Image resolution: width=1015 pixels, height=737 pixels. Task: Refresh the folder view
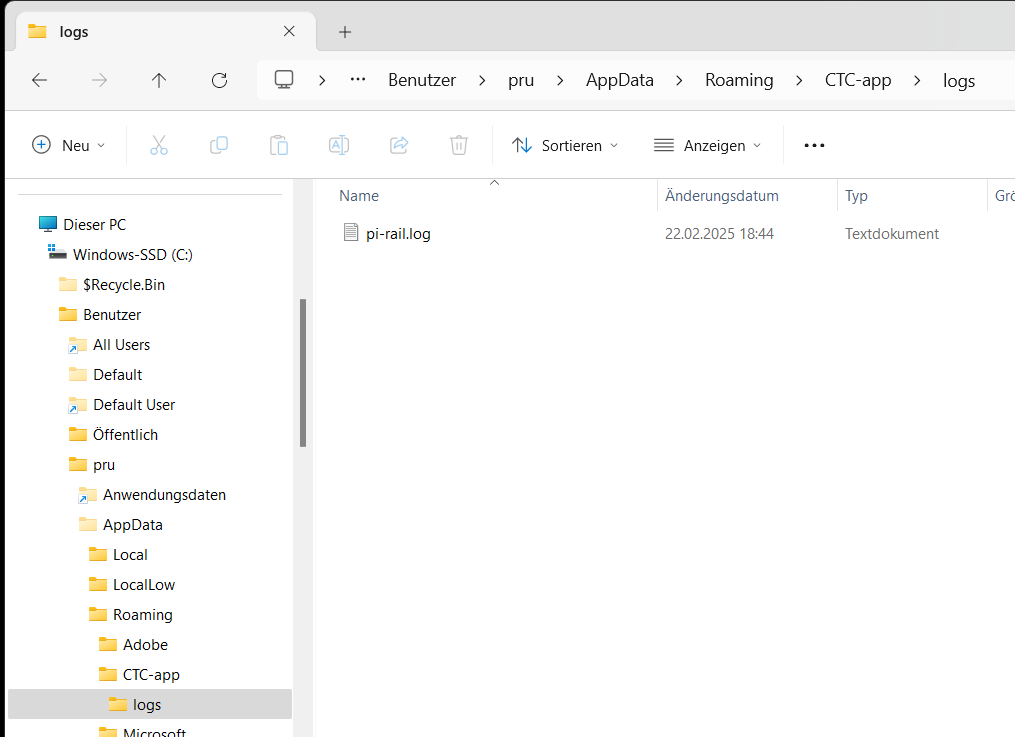(x=219, y=80)
